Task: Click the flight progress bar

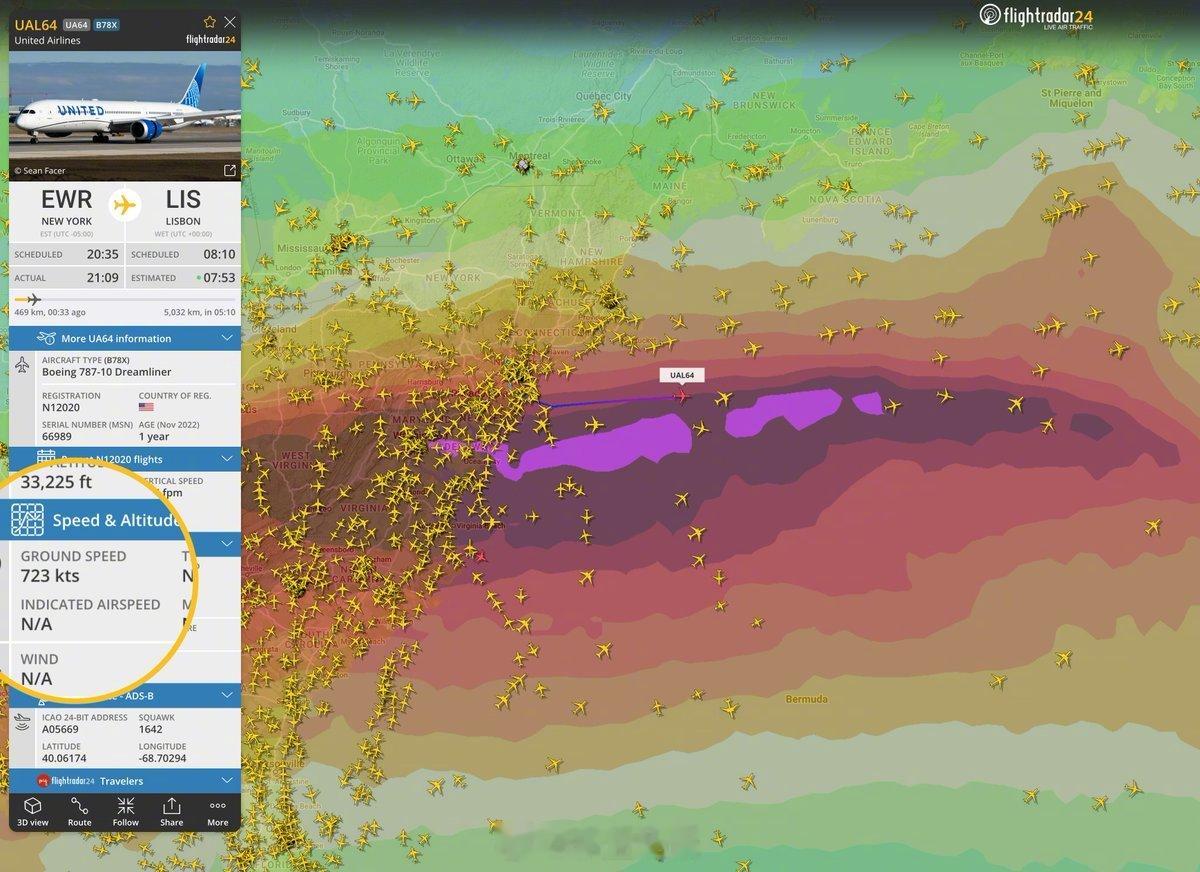Action: pos(125,299)
